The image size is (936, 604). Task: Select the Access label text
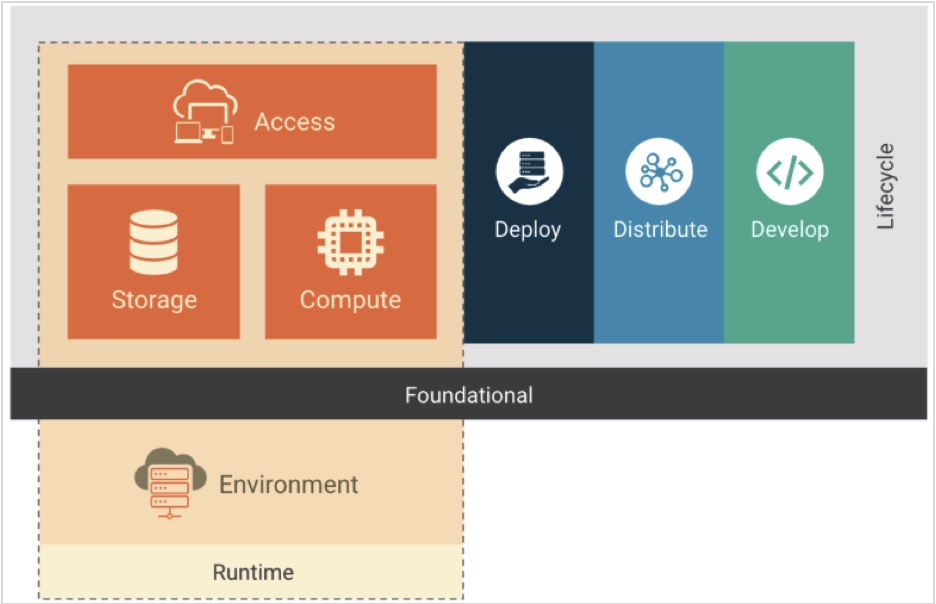point(295,122)
